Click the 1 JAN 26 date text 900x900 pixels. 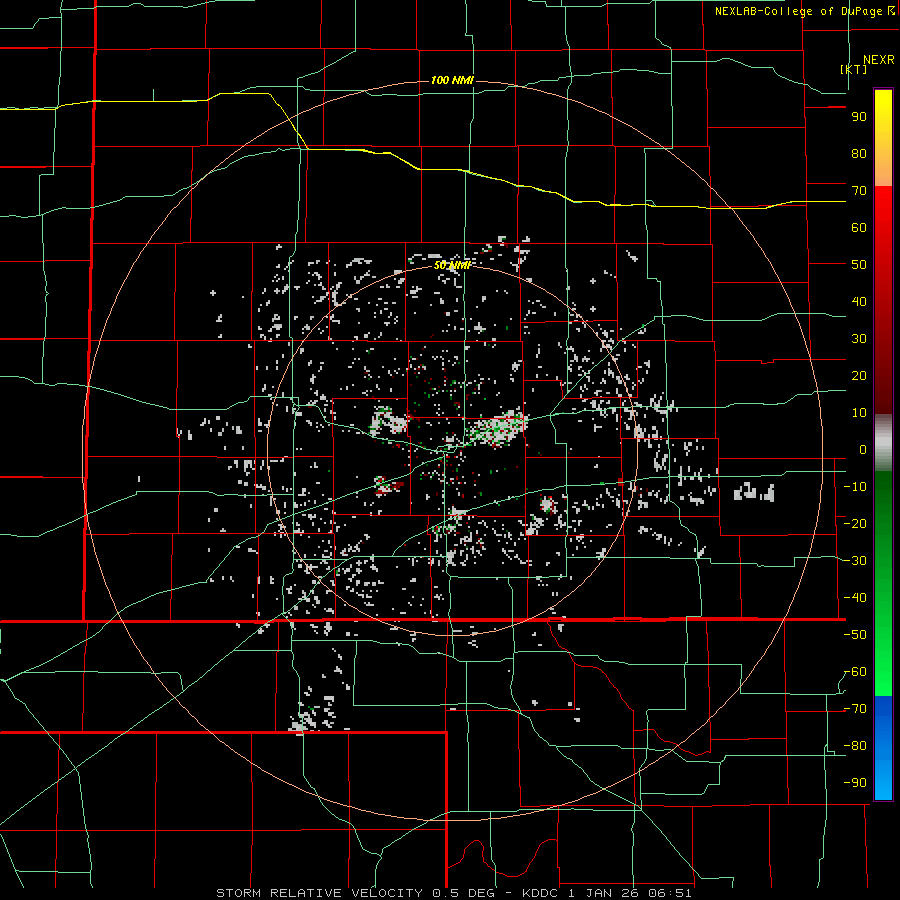tap(604, 893)
